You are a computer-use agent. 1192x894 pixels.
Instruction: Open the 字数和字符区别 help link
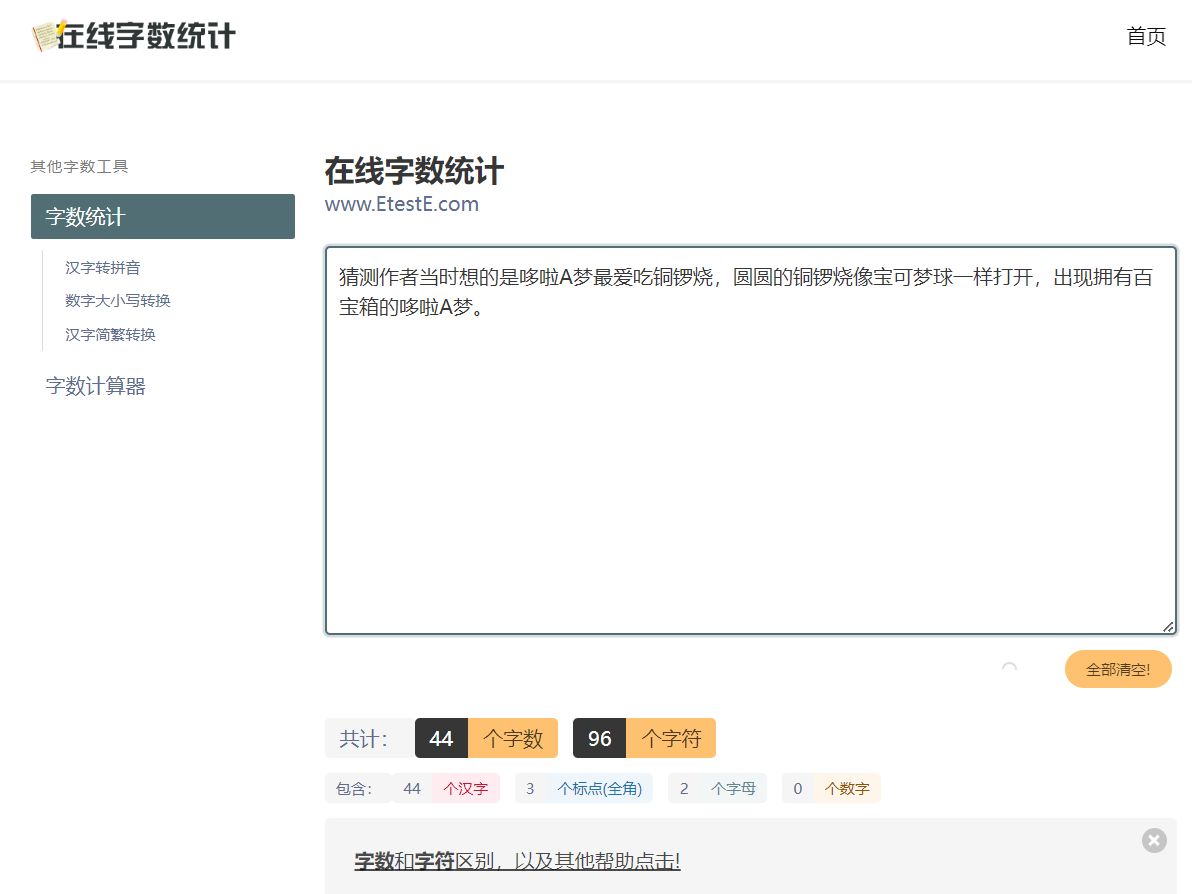coord(517,861)
